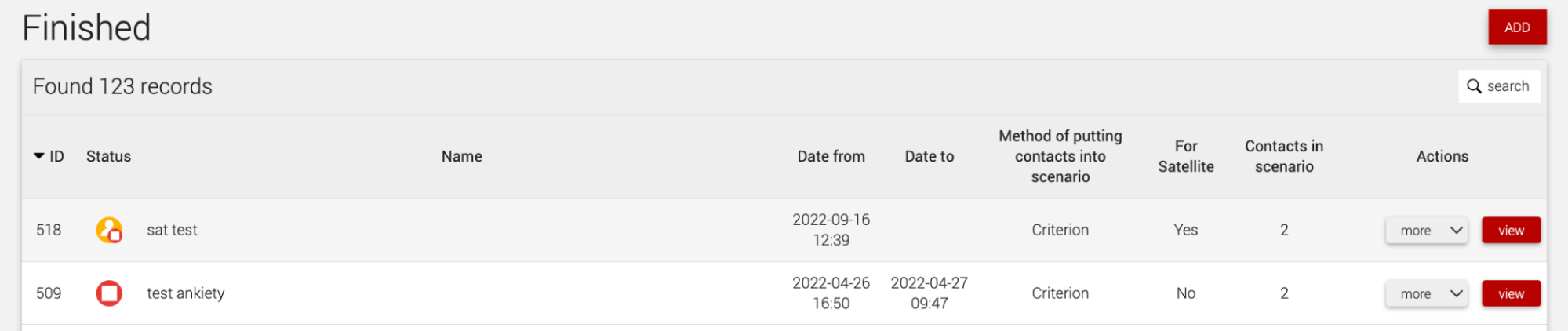The image size is (1568, 331).
Task: Click the red stopped status icon for test ankiety
Action: point(109,293)
